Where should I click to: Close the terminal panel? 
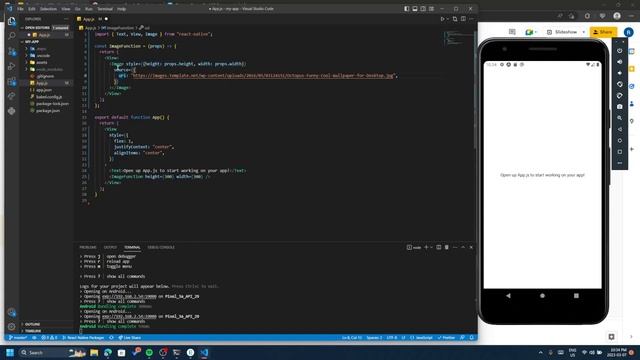coord(471,247)
